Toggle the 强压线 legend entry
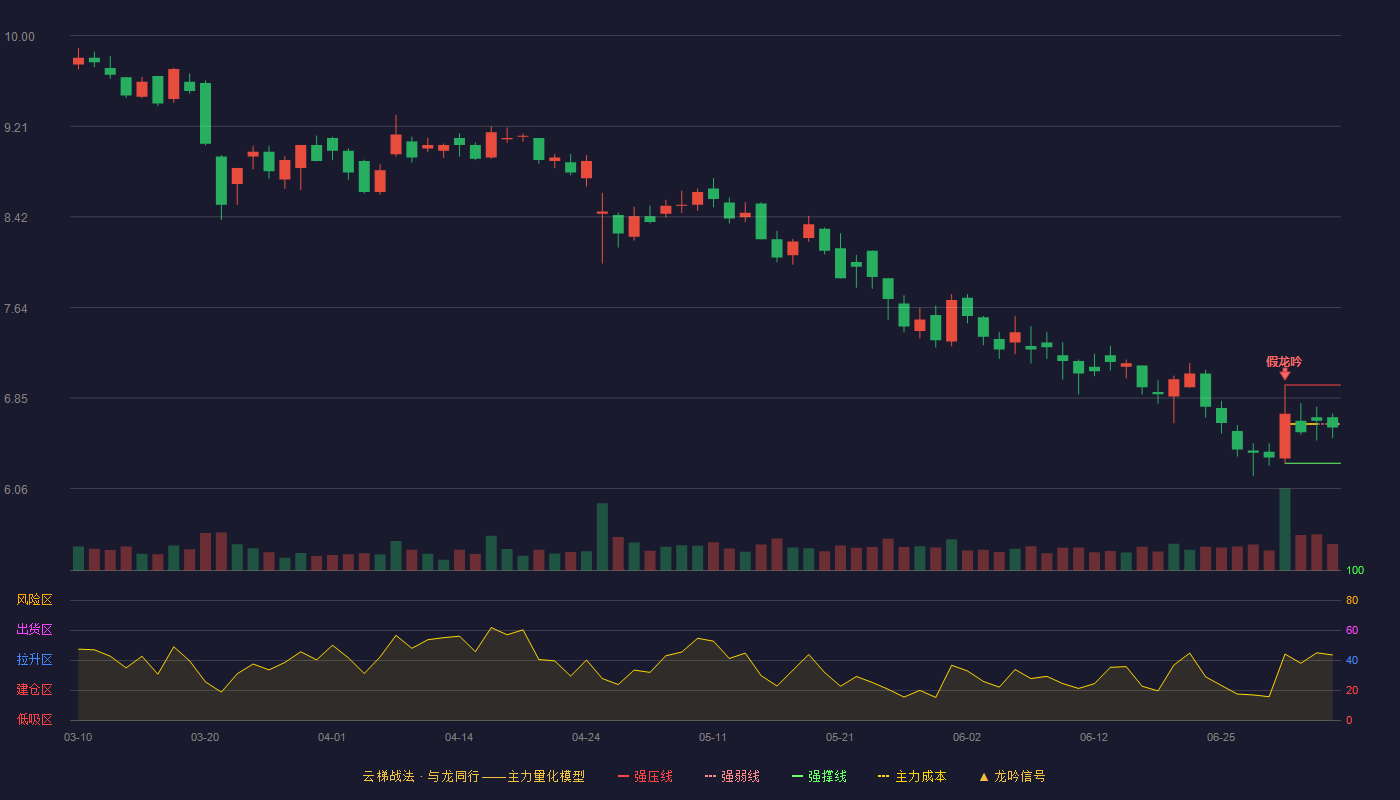The width and height of the screenshot is (1400, 800). point(645,776)
